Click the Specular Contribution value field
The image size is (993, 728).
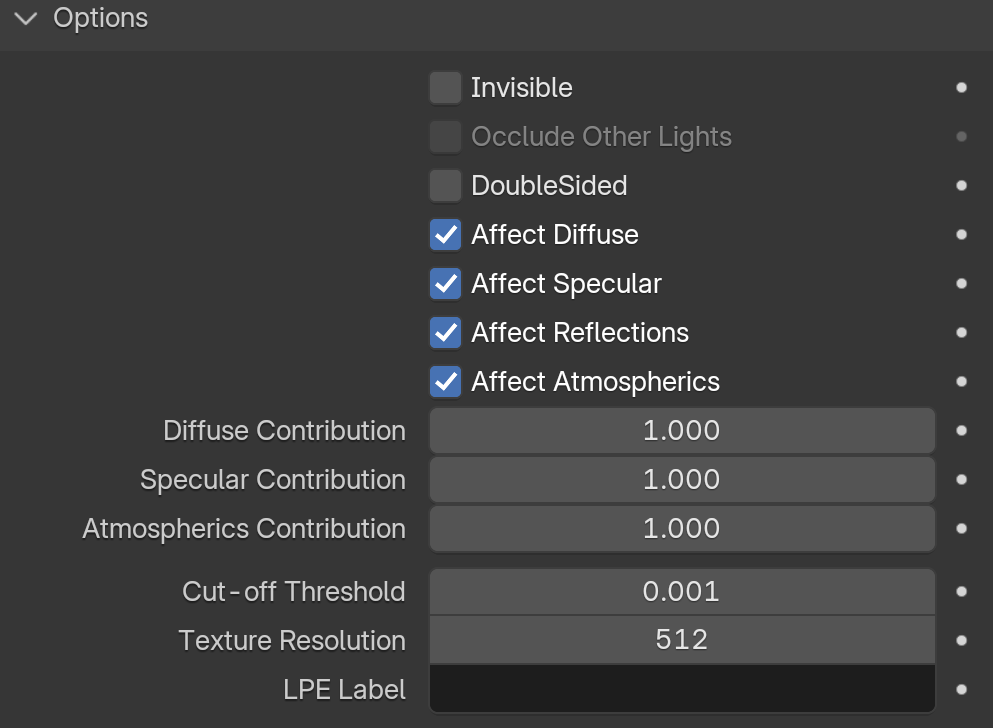[682, 480]
